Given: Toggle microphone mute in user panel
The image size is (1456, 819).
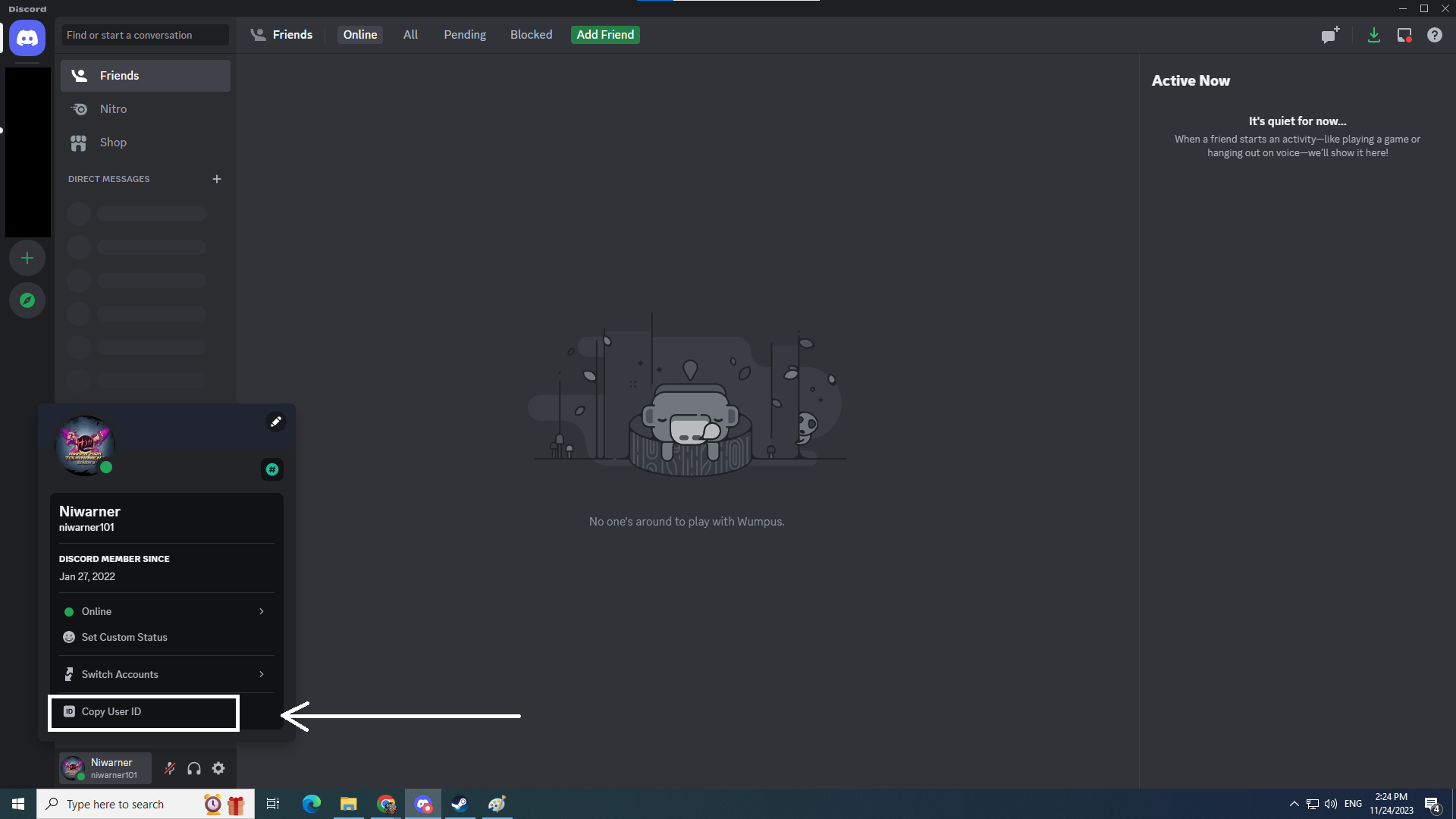Looking at the screenshot, I should (170, 768).
